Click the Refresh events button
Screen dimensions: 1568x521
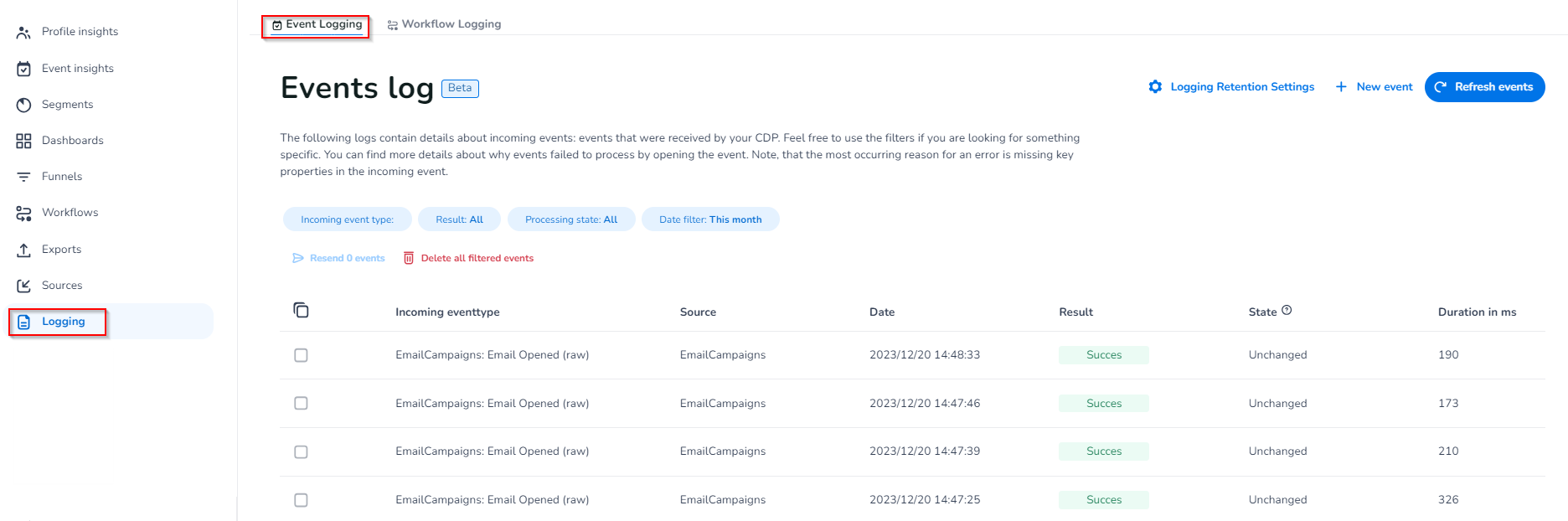(1484, 87)
